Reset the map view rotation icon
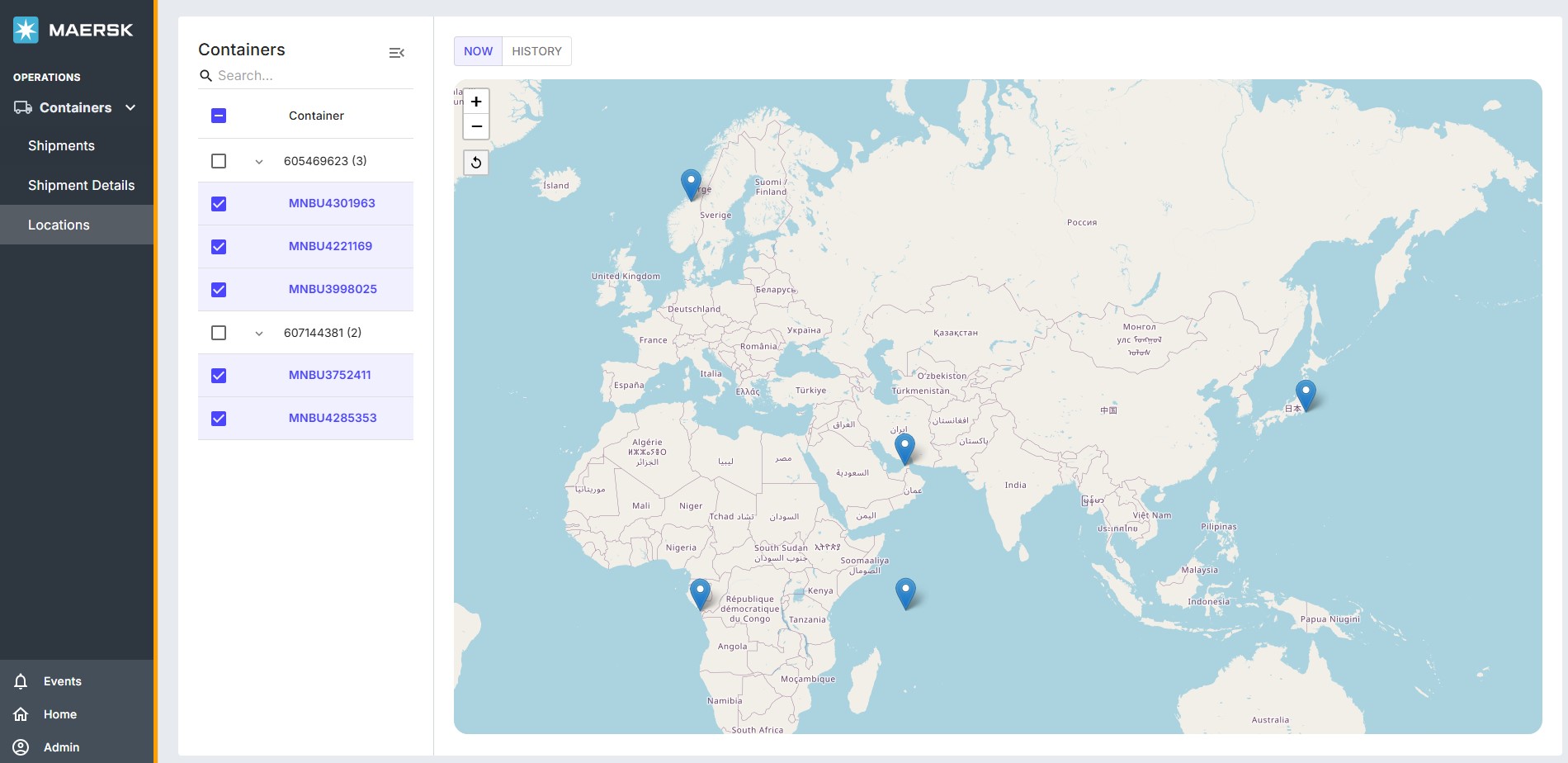The image size is (1568, 763). coord(476,163)
